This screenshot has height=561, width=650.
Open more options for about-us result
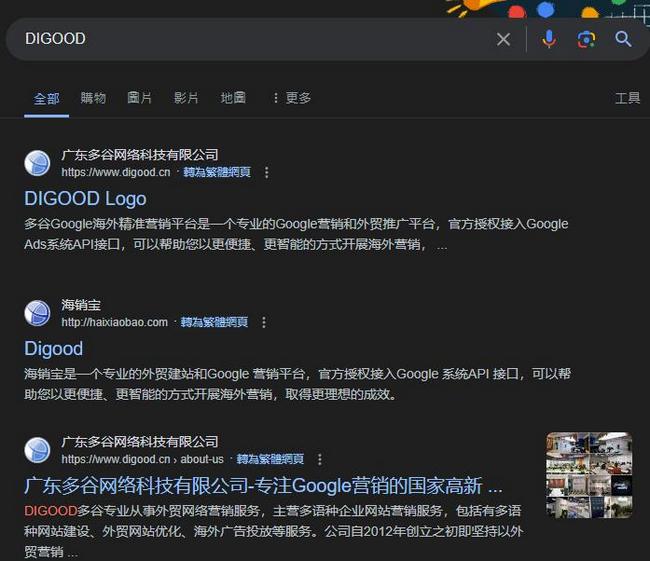pyautogui.click(x=320, y=459)
